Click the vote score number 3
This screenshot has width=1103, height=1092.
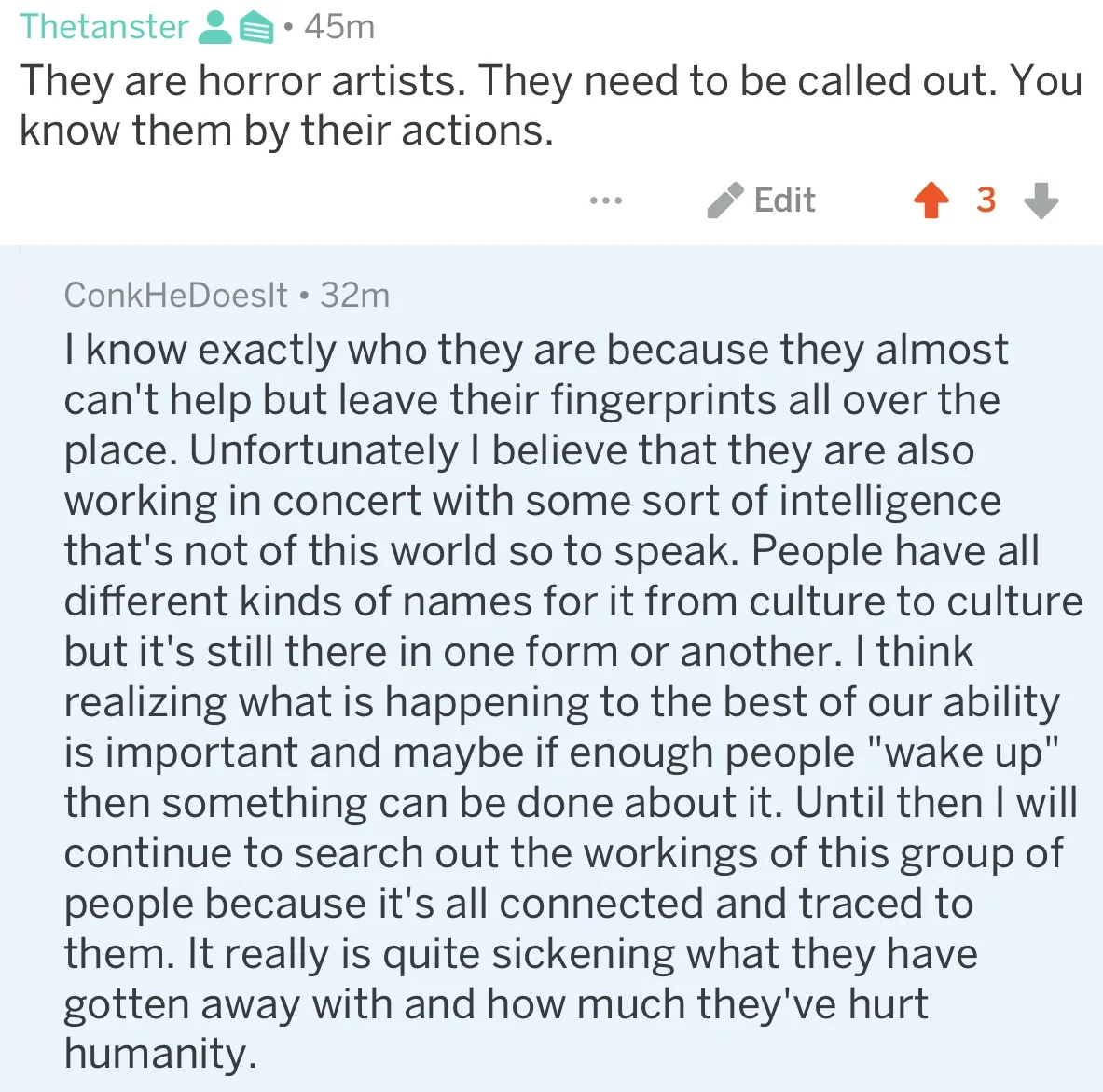986,200
